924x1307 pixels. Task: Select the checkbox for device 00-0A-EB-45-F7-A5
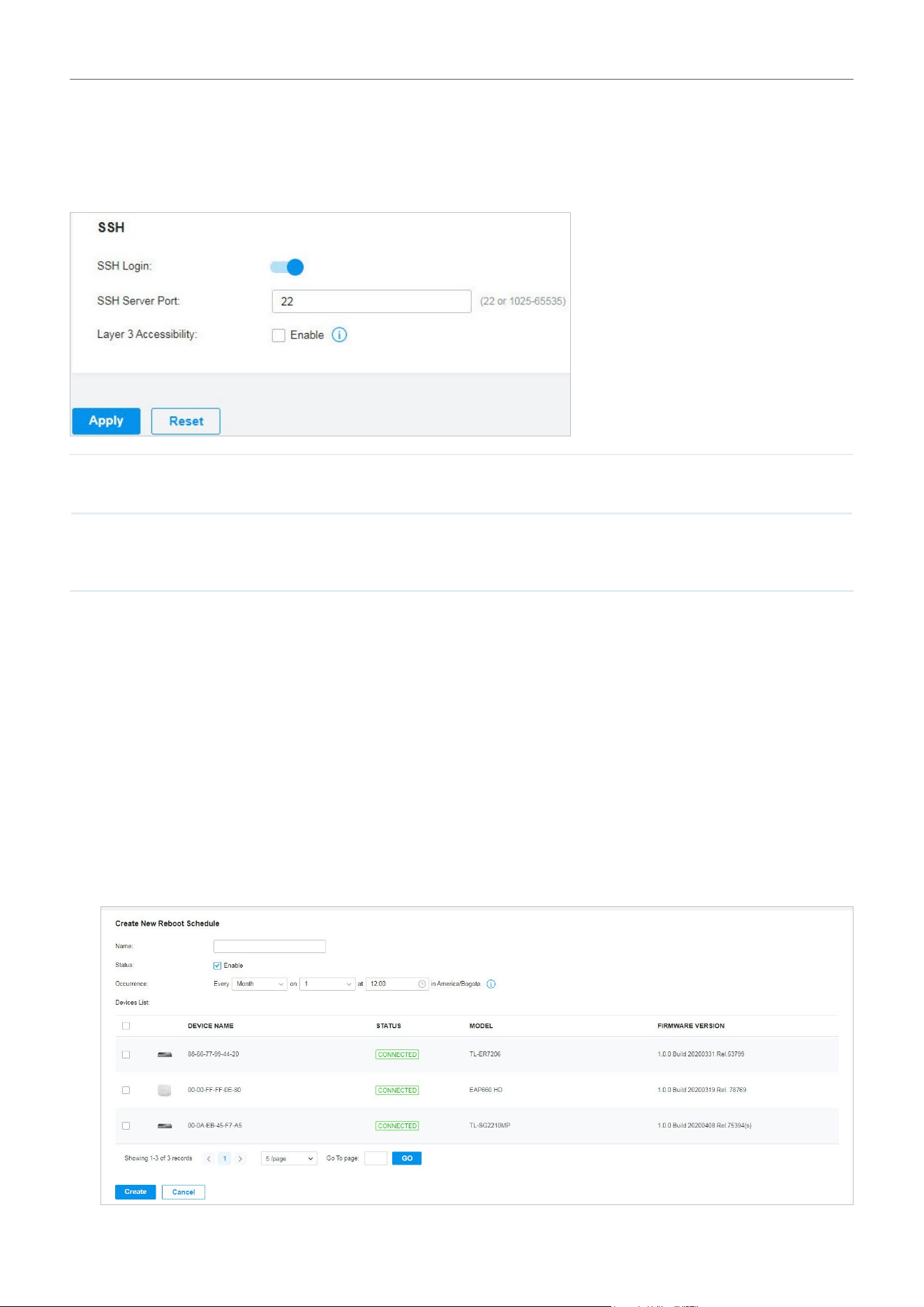(x=126, y=1125)
